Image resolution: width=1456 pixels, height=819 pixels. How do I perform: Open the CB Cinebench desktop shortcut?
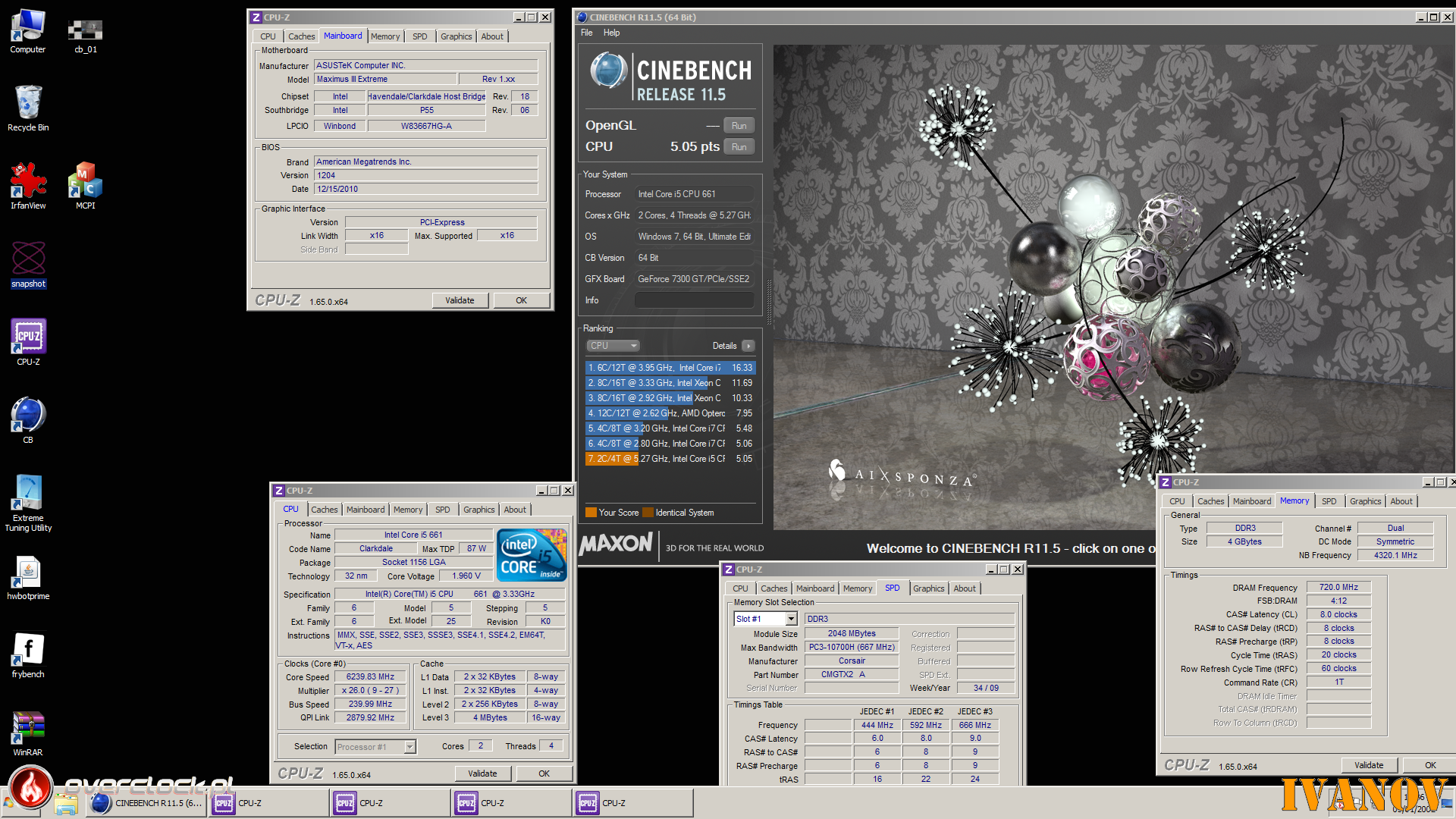[28, 420]
